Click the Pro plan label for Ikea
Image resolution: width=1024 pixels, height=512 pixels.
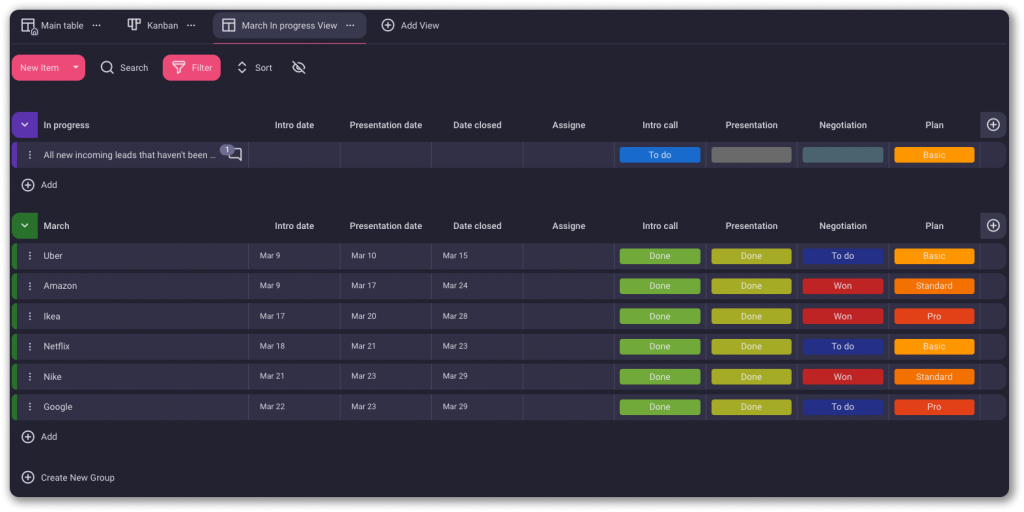pyautogui.click(x=934, y=316)
